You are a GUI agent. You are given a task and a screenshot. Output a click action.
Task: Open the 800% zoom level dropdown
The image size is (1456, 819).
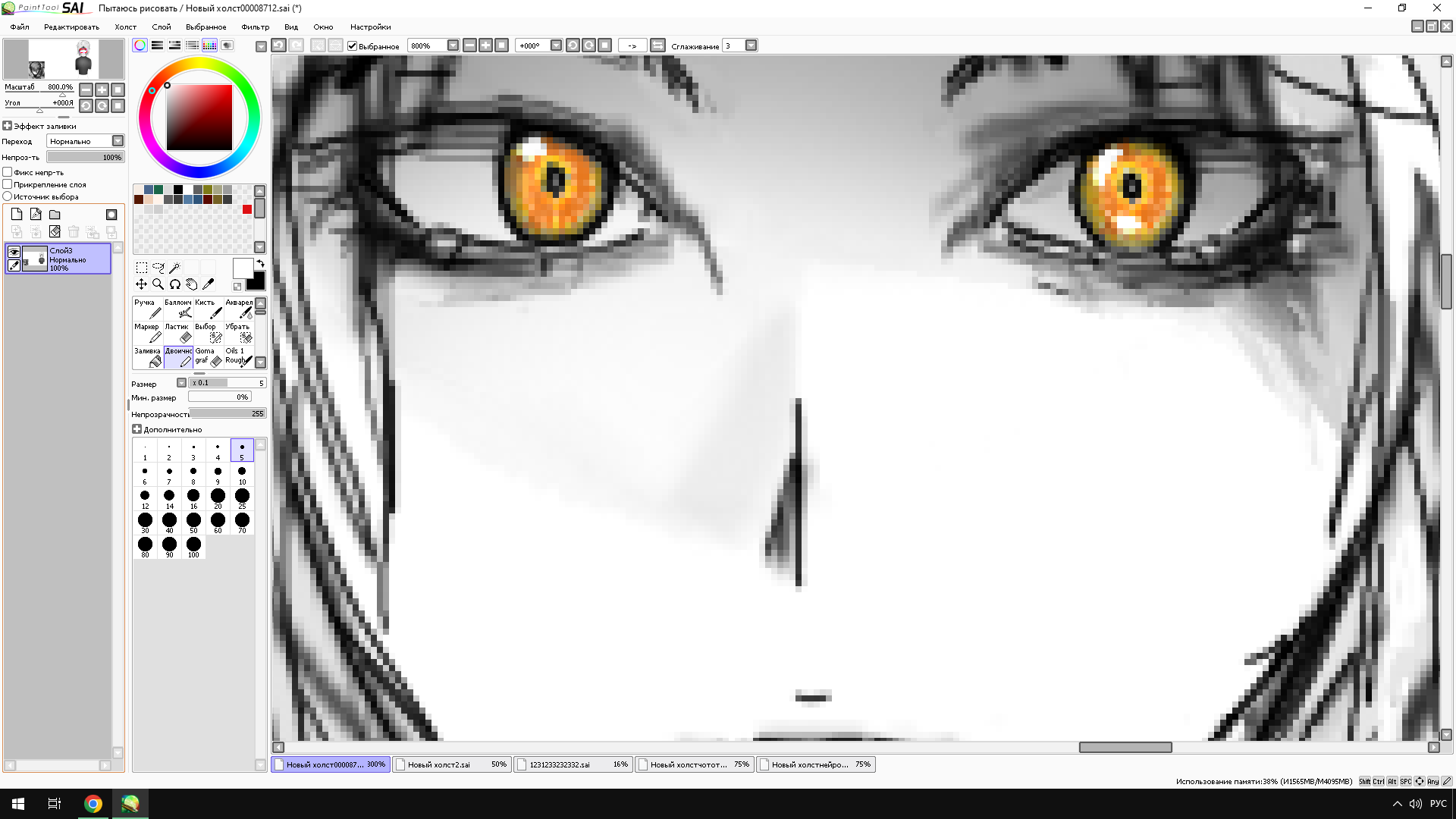point(453,45)
